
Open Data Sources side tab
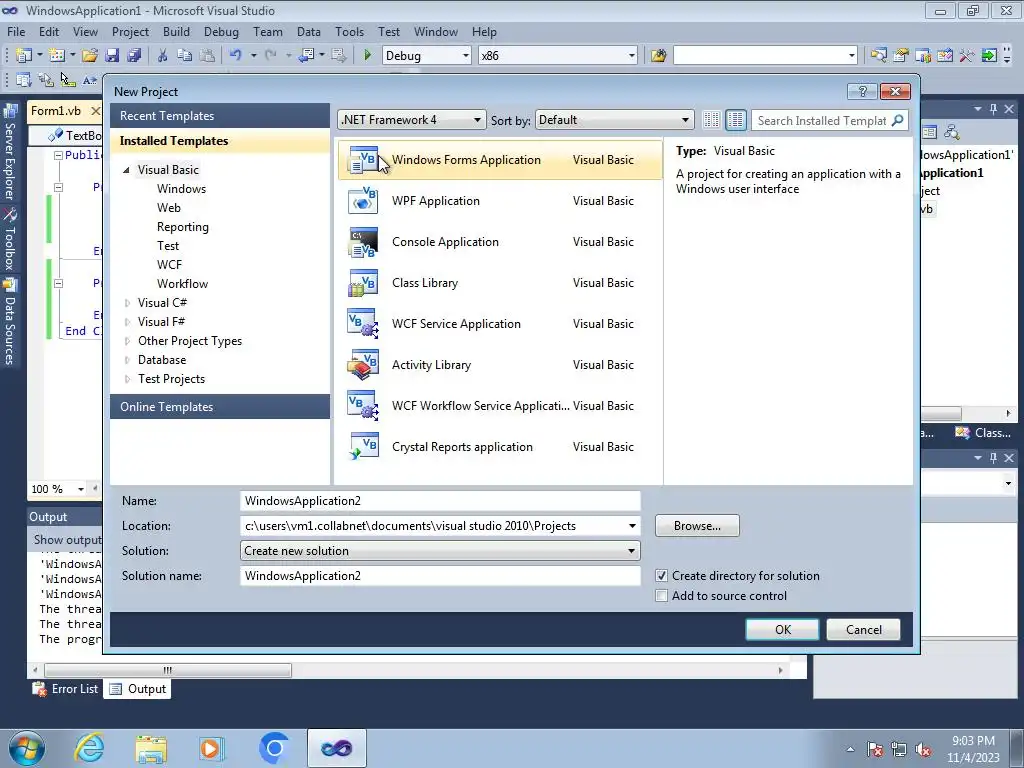click(x=10, y=322)
